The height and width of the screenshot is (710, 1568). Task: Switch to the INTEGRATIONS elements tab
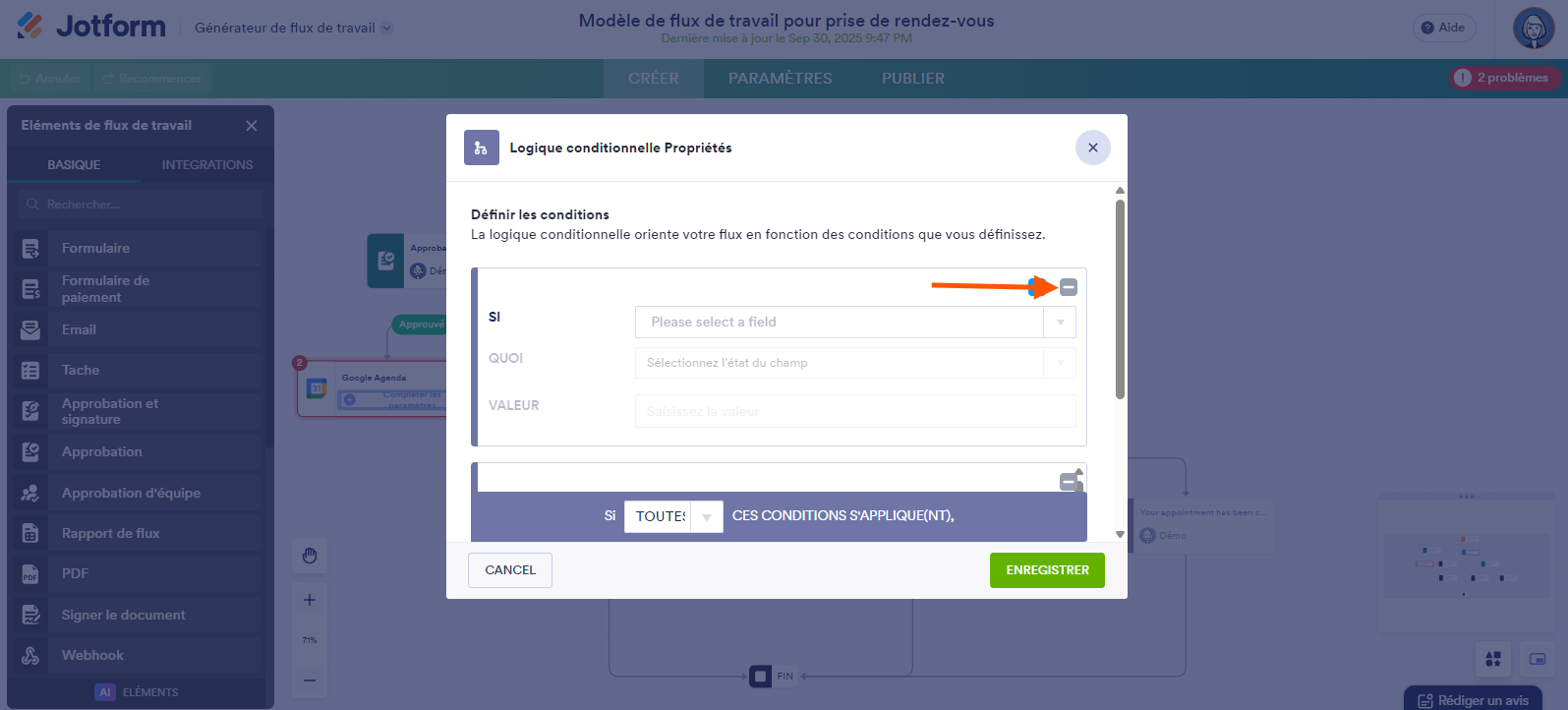tap(207, 164)
